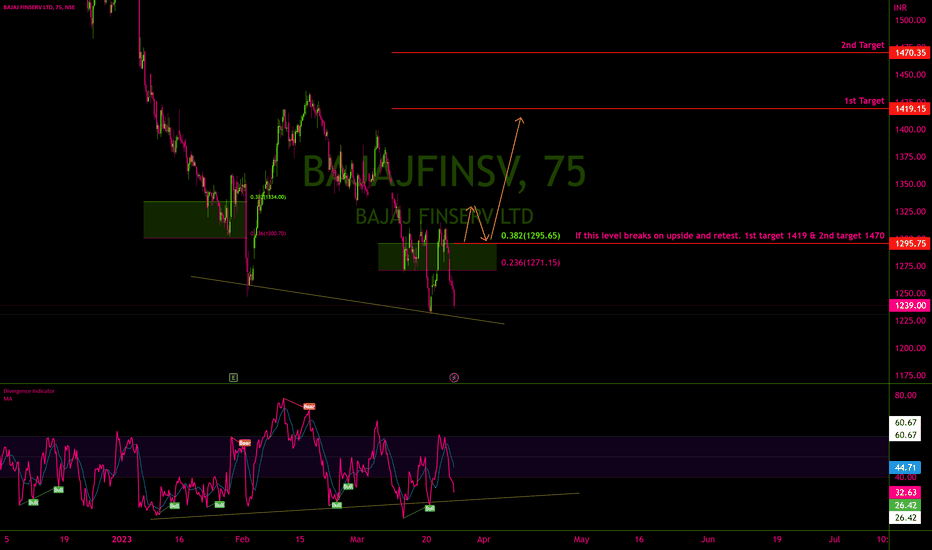Image resolution: width=932 pixels, height=550 pixels.
Task: Click 'May' on the time axis
Action: 581,539
